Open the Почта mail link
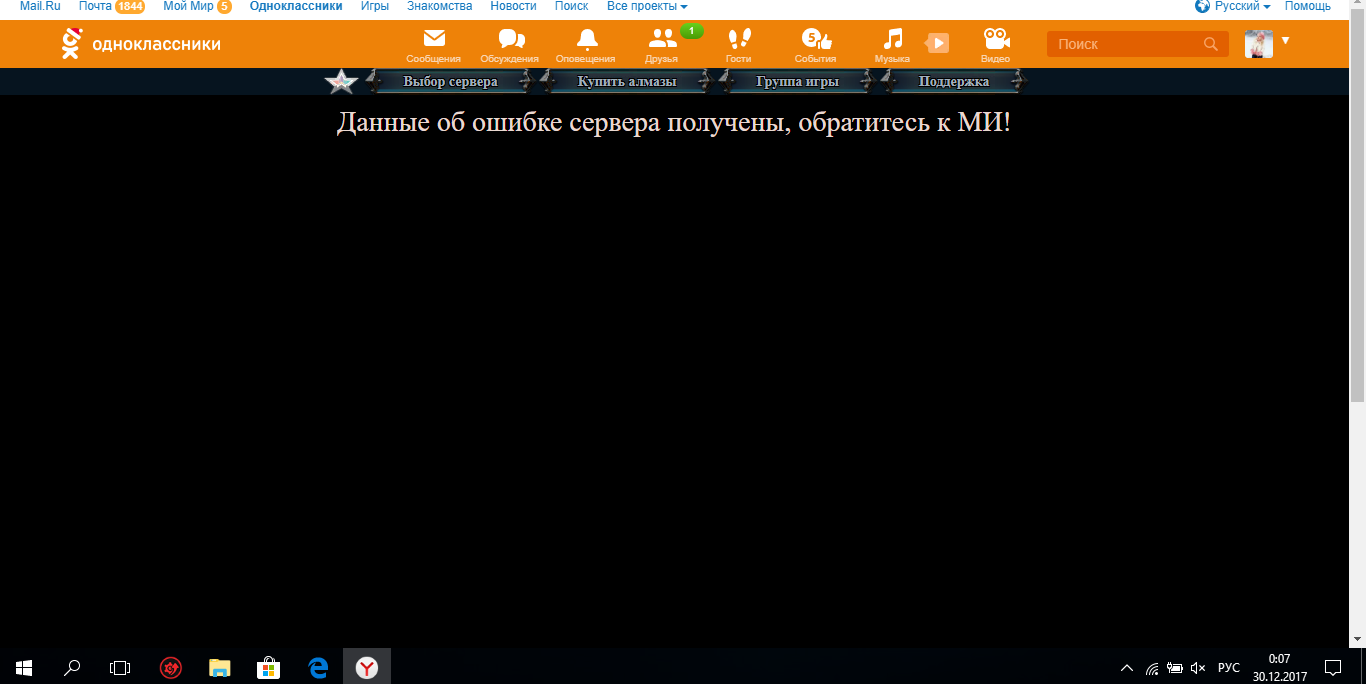 coord(96,6)
